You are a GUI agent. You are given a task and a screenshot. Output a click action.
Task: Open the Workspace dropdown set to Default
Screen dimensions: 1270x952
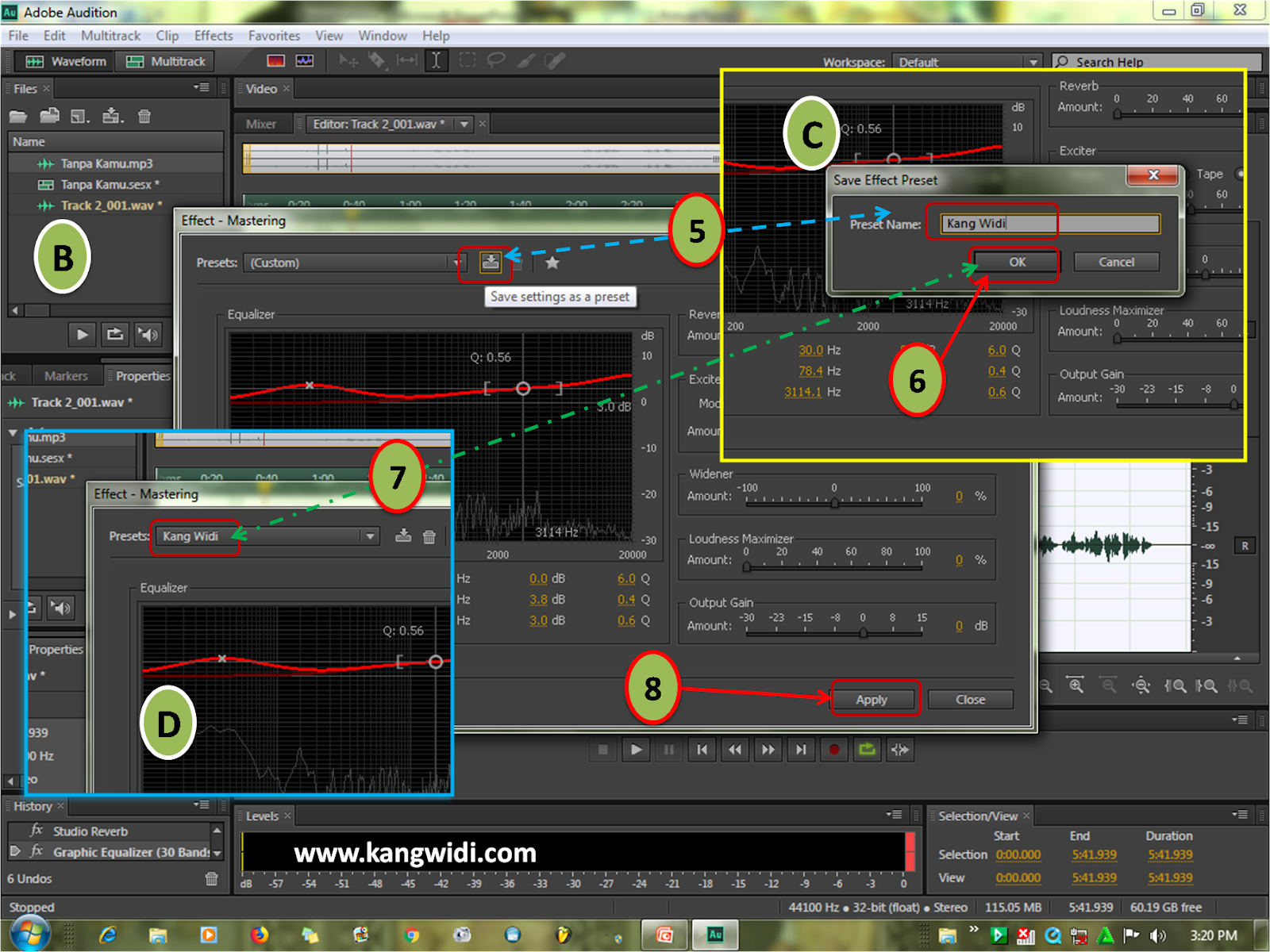coord(1033,62)
